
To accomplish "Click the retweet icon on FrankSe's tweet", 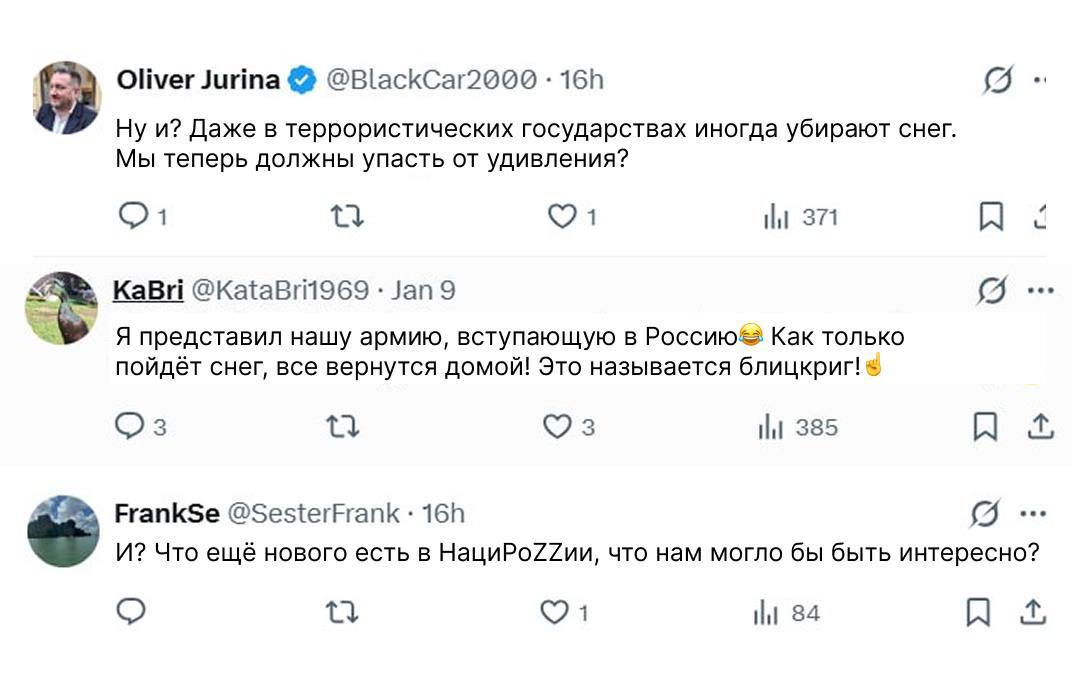I will [344, 610].
